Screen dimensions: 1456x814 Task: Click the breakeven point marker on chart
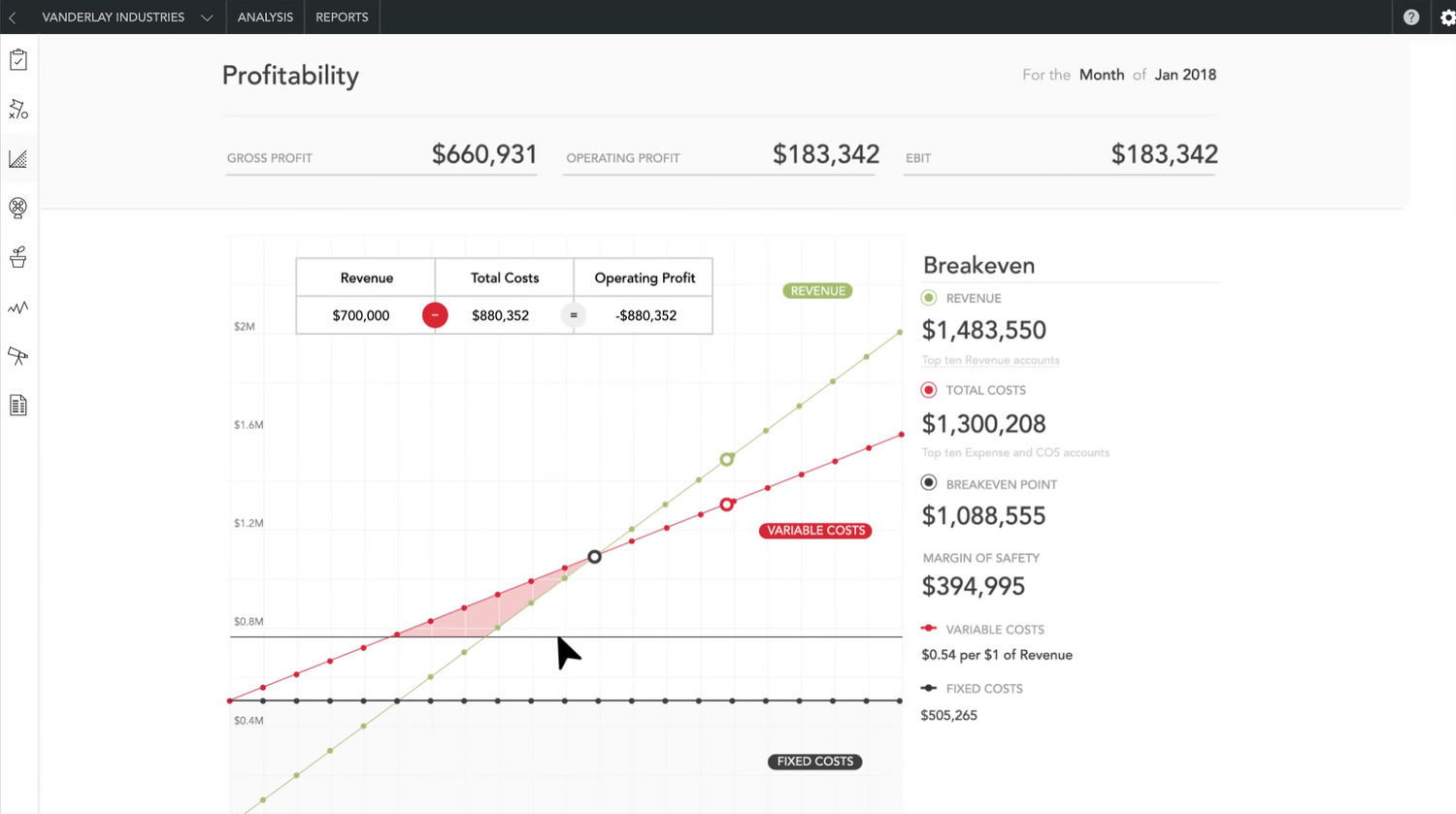point(595,557)
